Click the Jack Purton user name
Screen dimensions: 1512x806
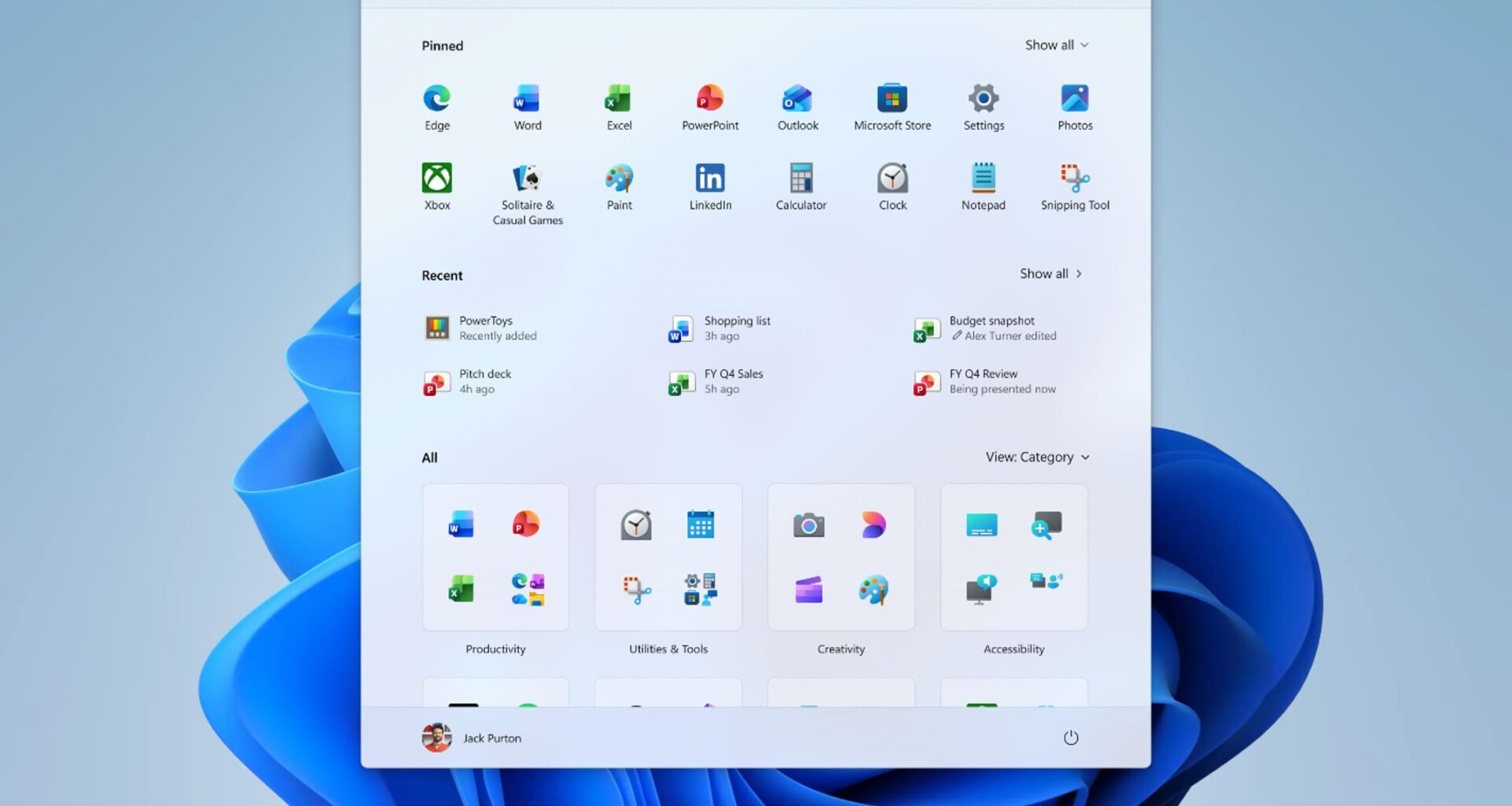(492, 738)
